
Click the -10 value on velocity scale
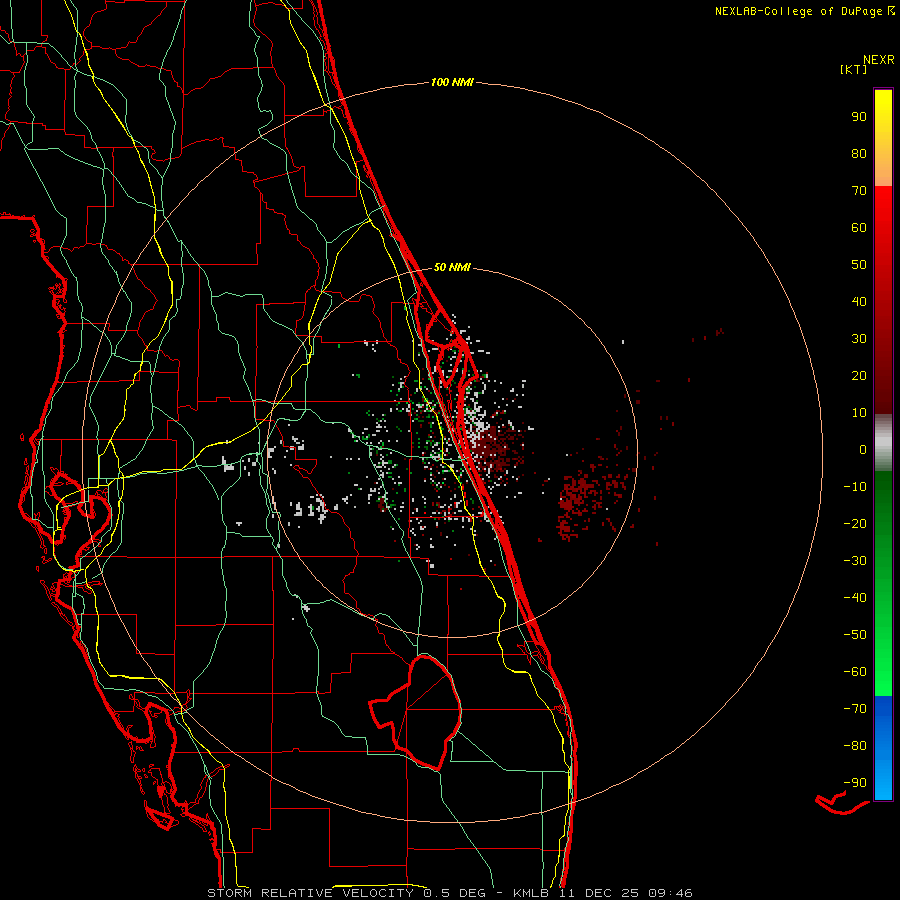pos(855,487)
